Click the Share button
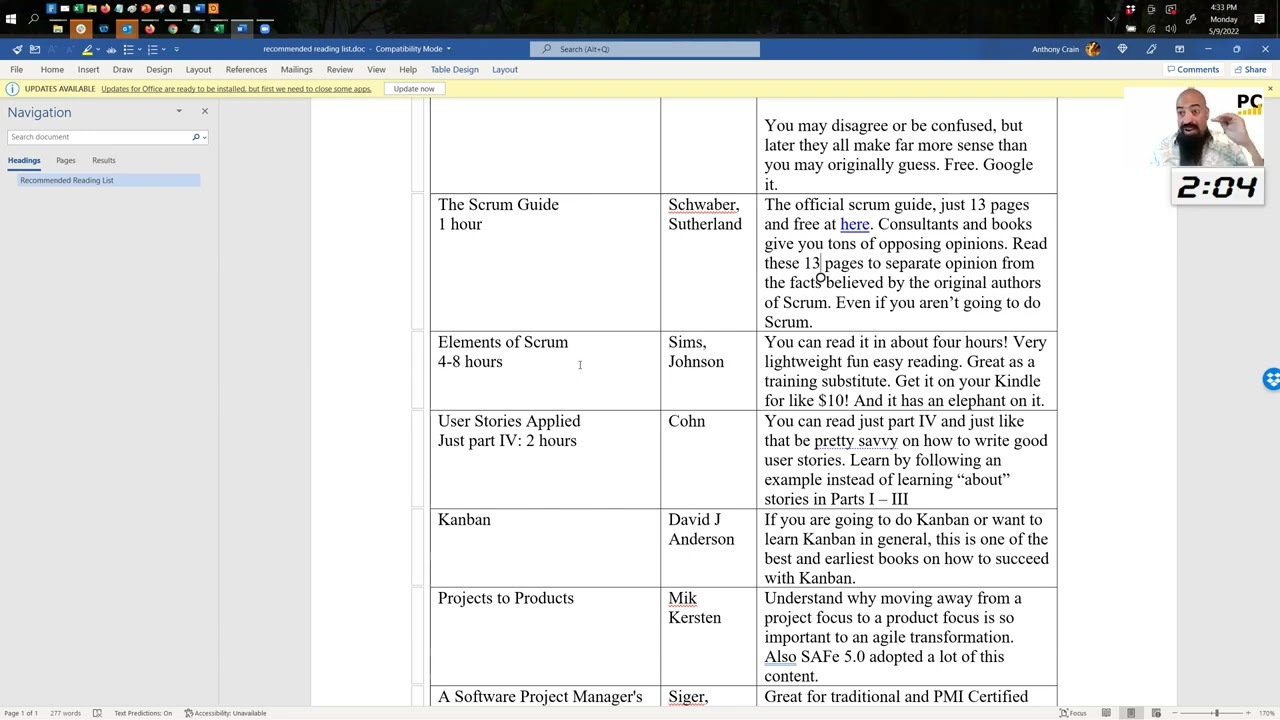This screenshot has width=1280, height=720. click(x=1250, y=69)
